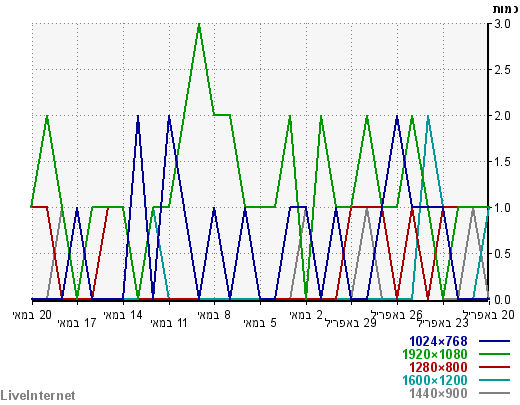Click the gray 1440×900 legend line
520x405 pixels.
pos(495,393)
